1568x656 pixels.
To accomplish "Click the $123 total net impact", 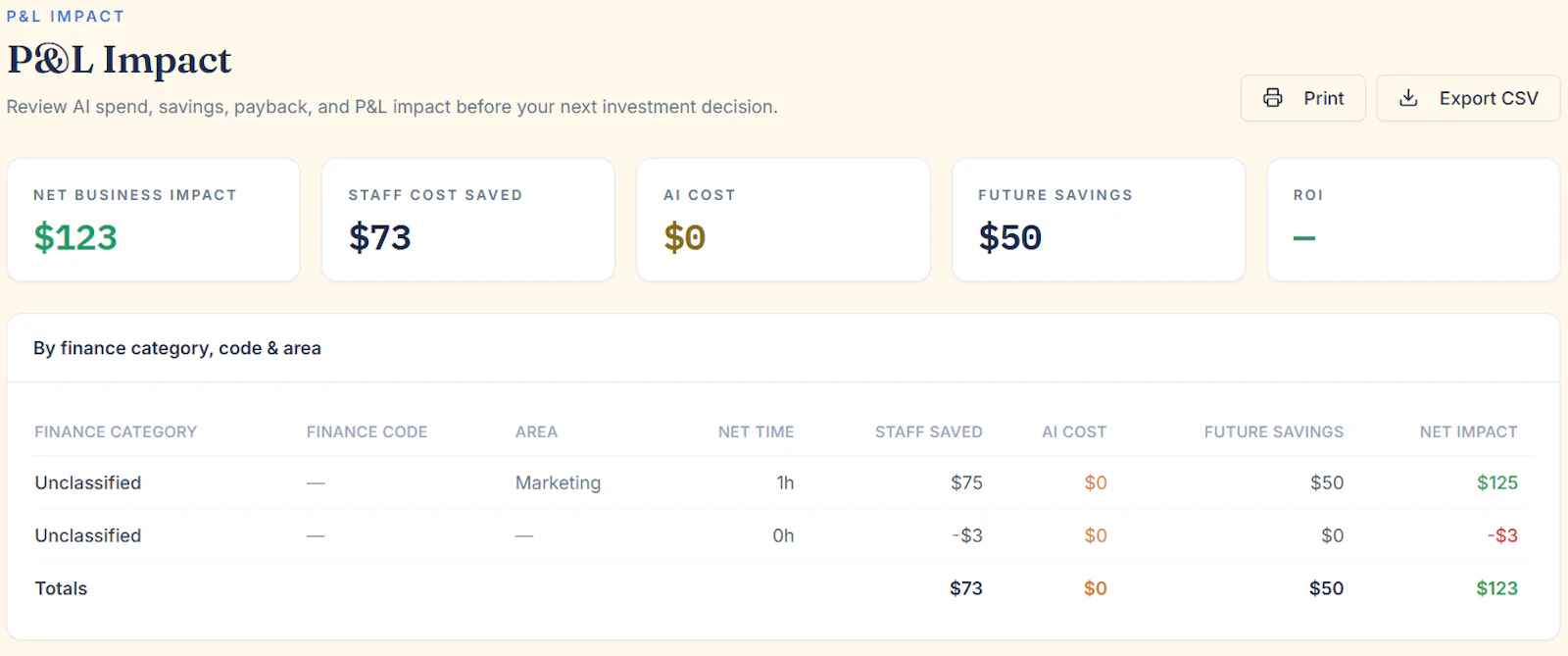I will [1497, 588].
